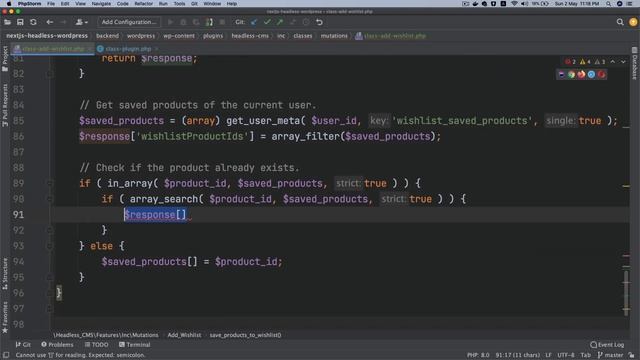Open the Pull Requests sidebar panel
This screenshot has width=640, height=360.
pos(5,105)
